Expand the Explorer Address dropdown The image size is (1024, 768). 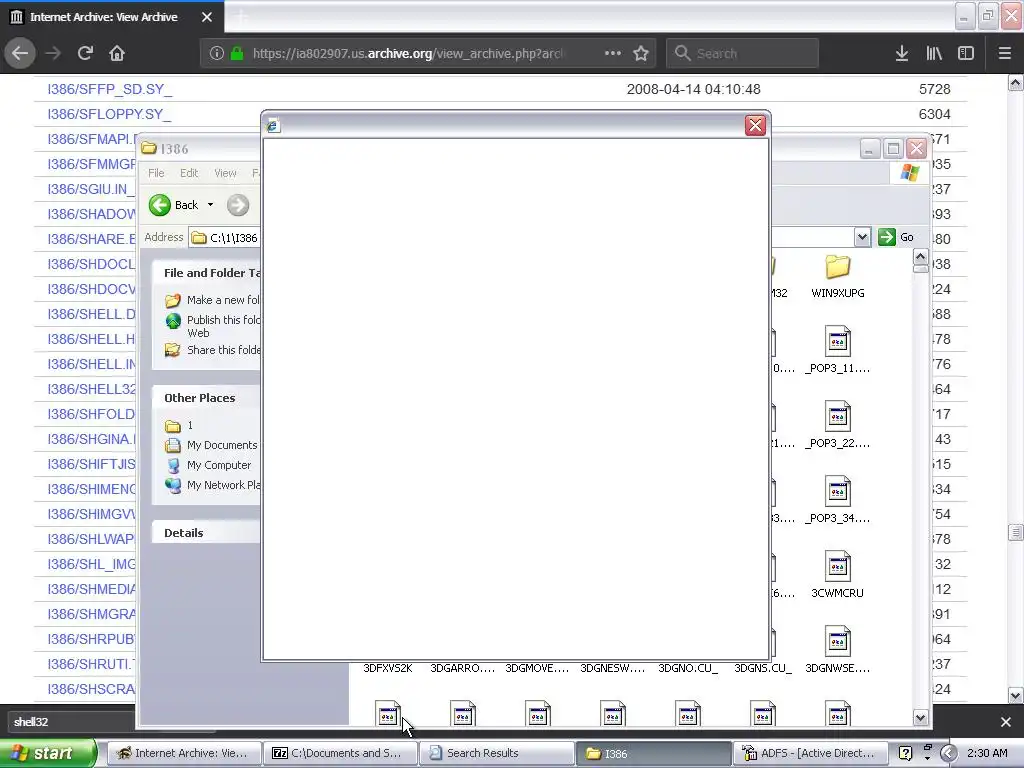click(862, 237)
